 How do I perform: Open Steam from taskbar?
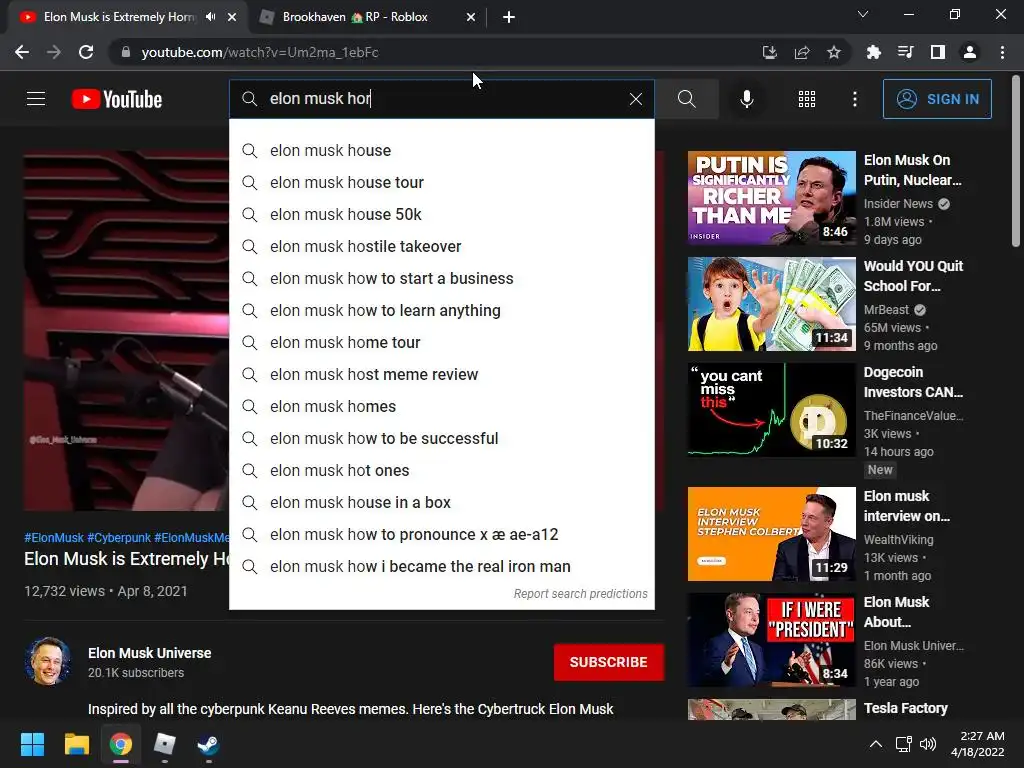pos(208,744)
